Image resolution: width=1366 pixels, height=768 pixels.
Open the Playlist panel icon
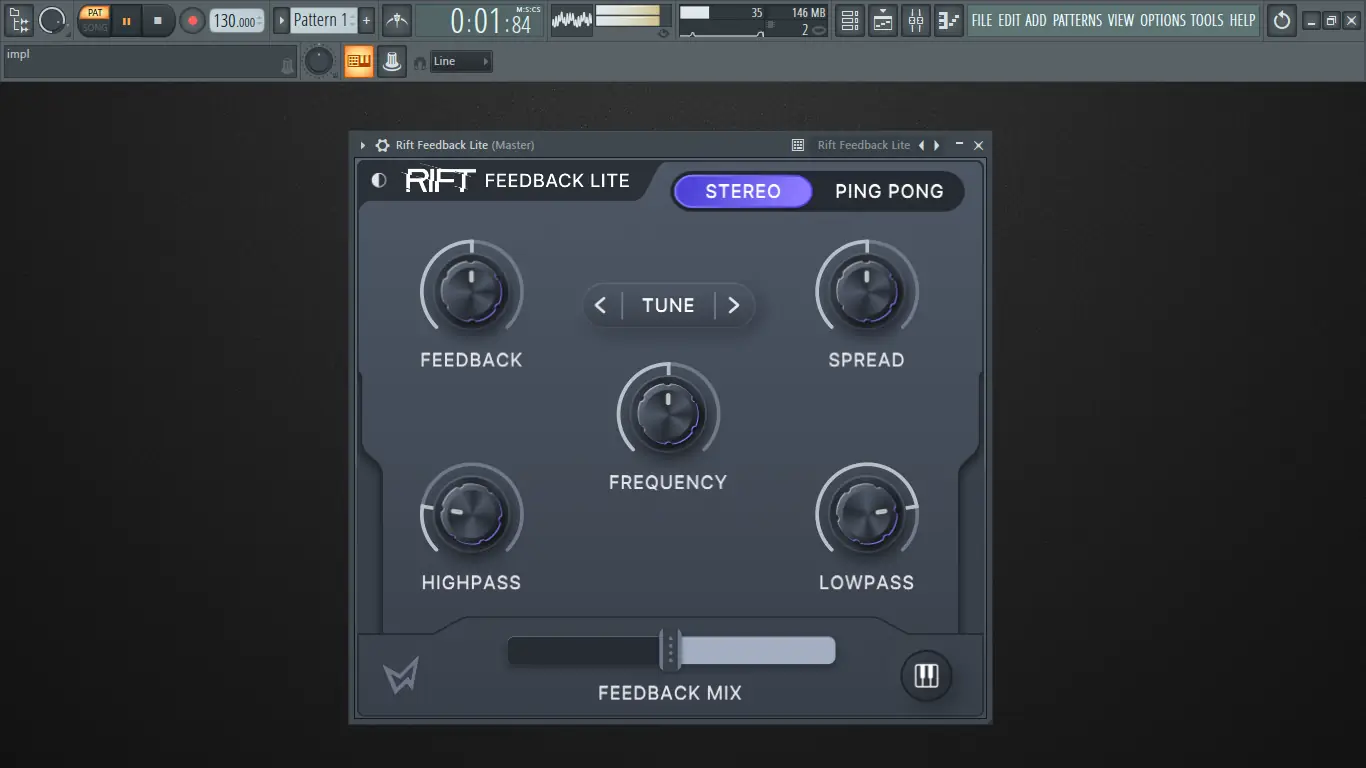tap(882, 20)
